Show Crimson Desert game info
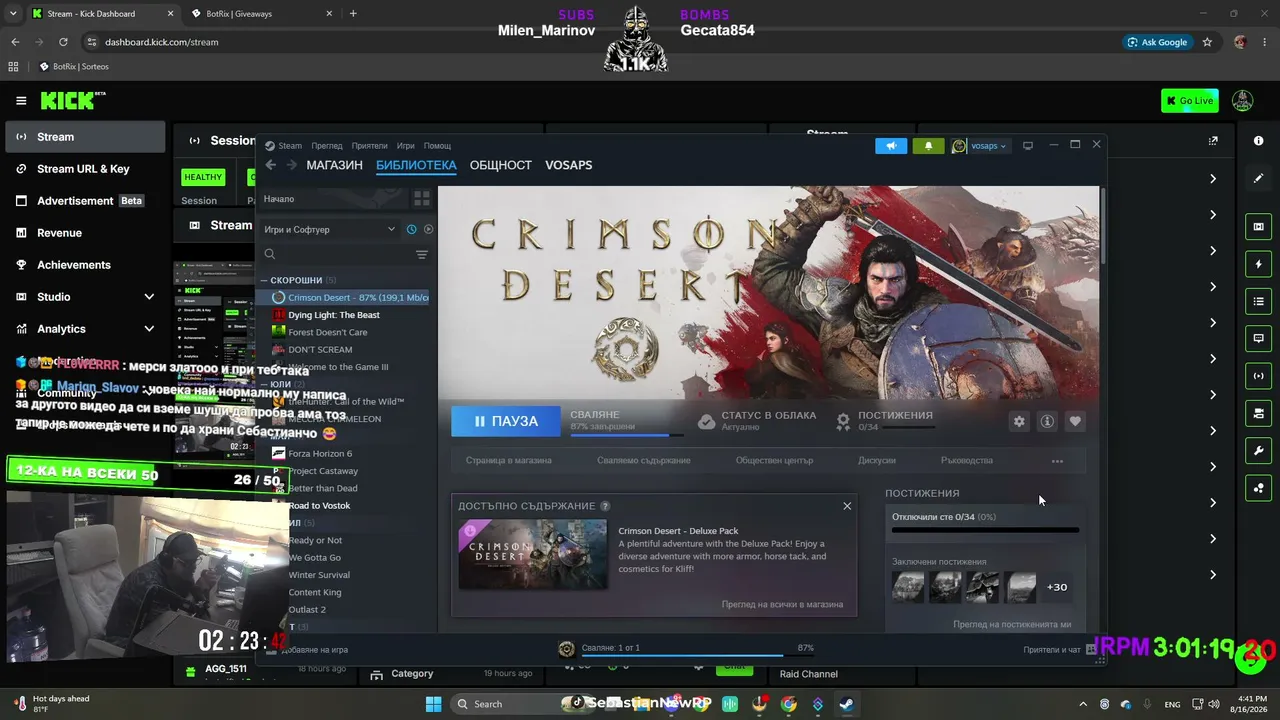The height and width of the screenshot is (720, 1280). click(x=1047, y=421)
